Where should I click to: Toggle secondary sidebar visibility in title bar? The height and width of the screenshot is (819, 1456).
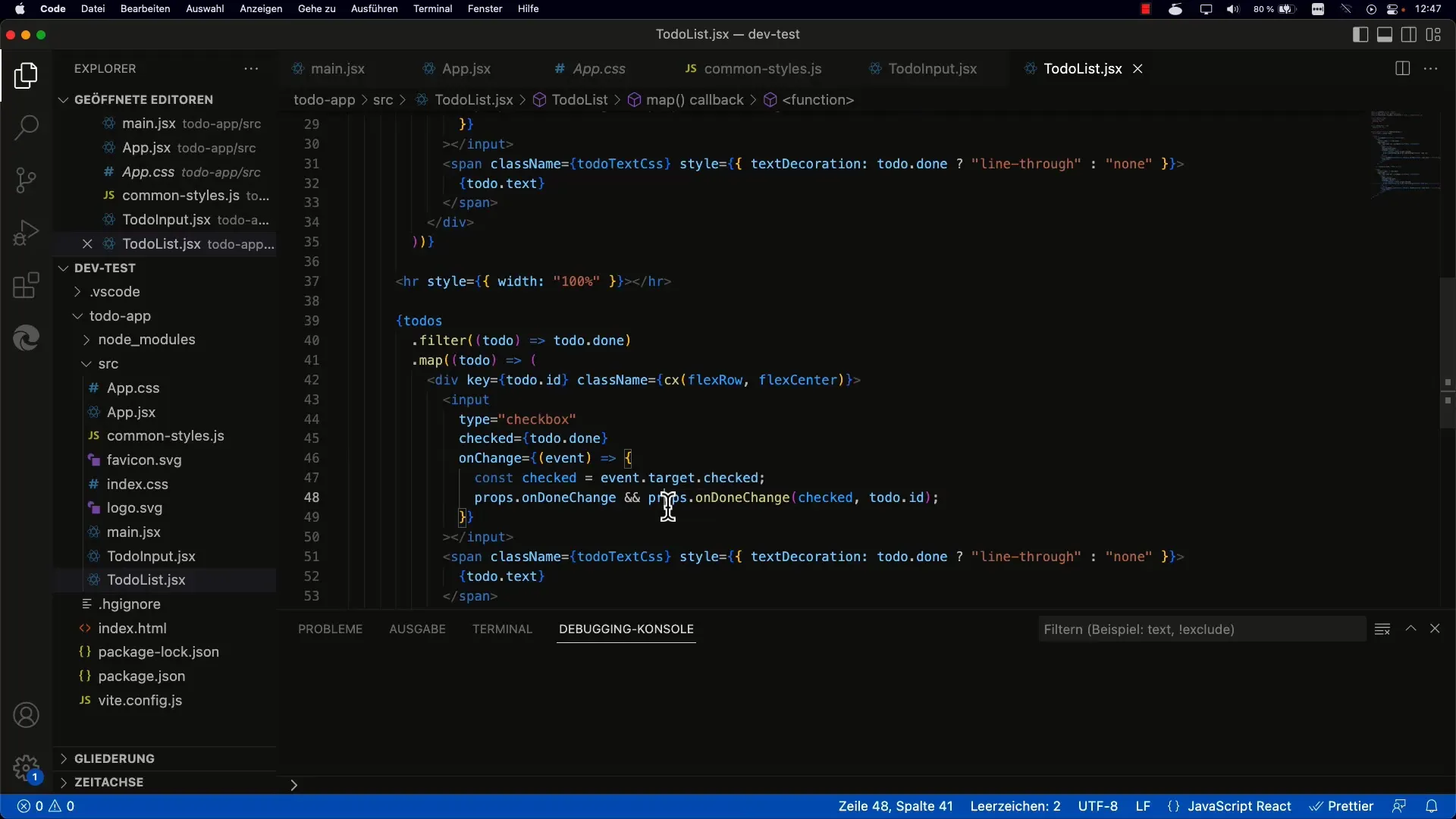pos(1409,34)
